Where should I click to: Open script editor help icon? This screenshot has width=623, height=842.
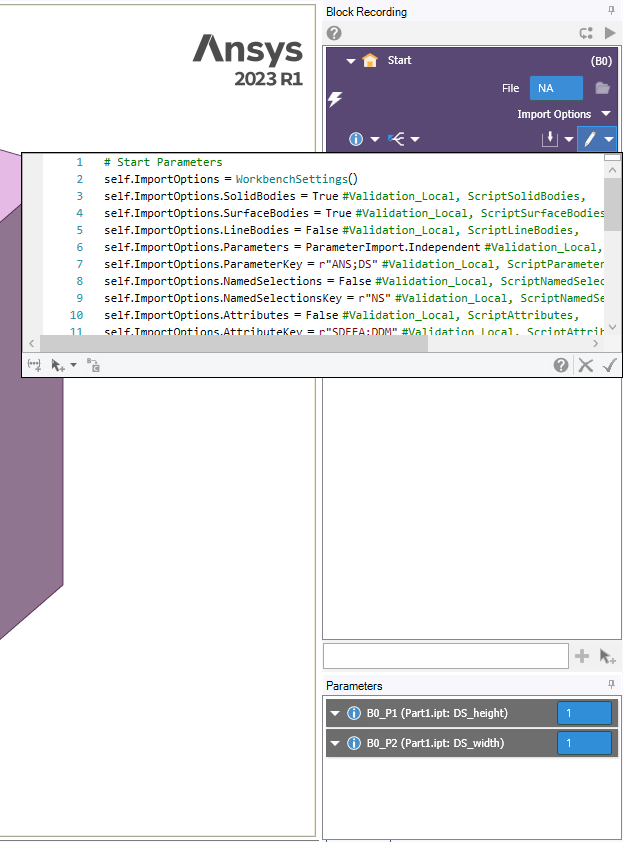coord(561,366)
